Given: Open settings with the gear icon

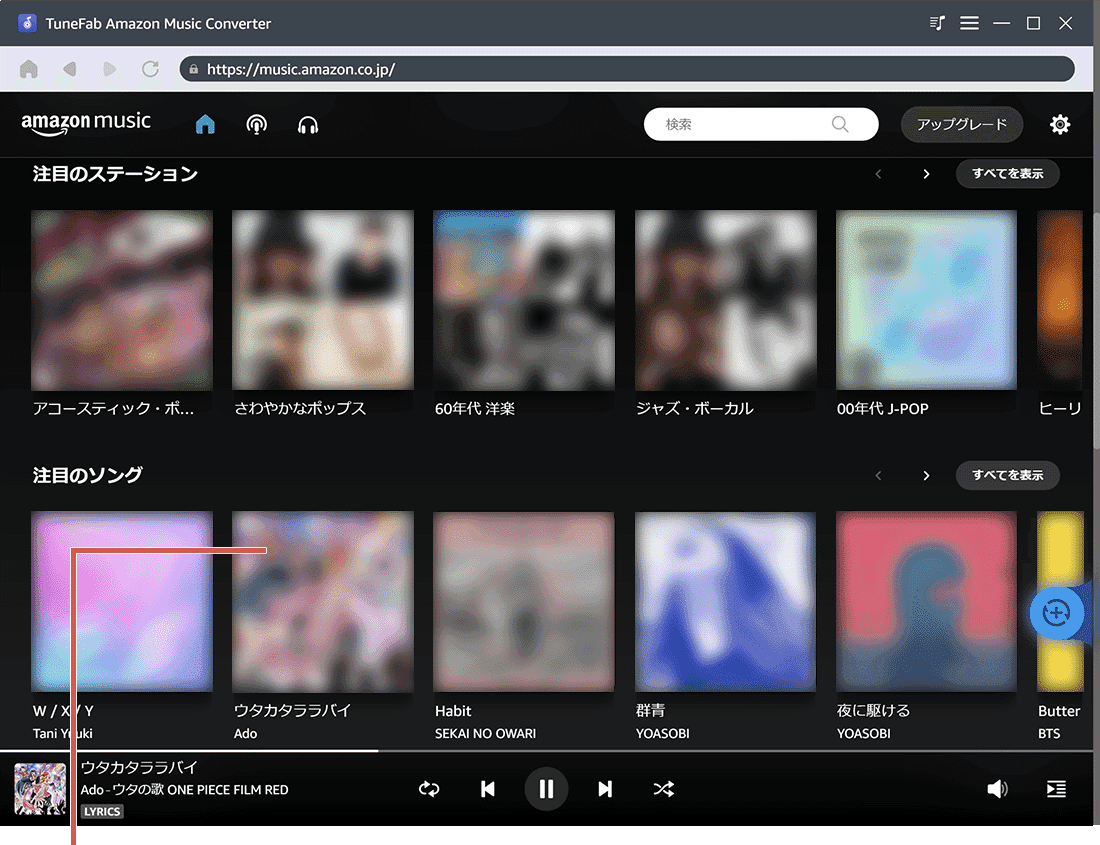Looking at the screenshot, I should [x=1060, y=124].
